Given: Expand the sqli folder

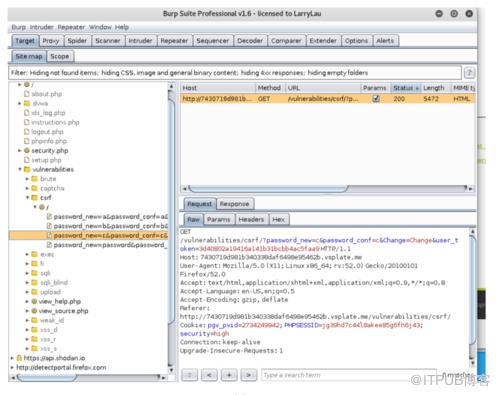Looking at the screenshot, I should click(27, 273).
